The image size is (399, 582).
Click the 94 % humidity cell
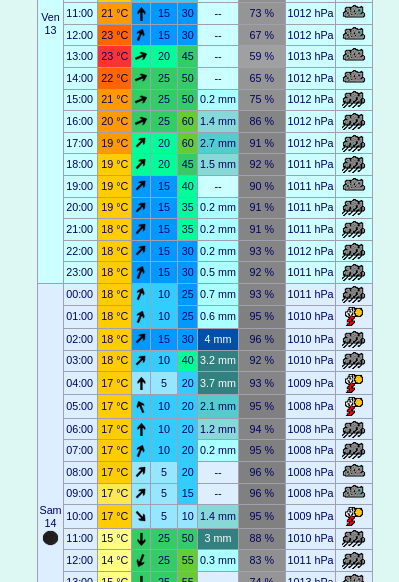click(262, 429)
